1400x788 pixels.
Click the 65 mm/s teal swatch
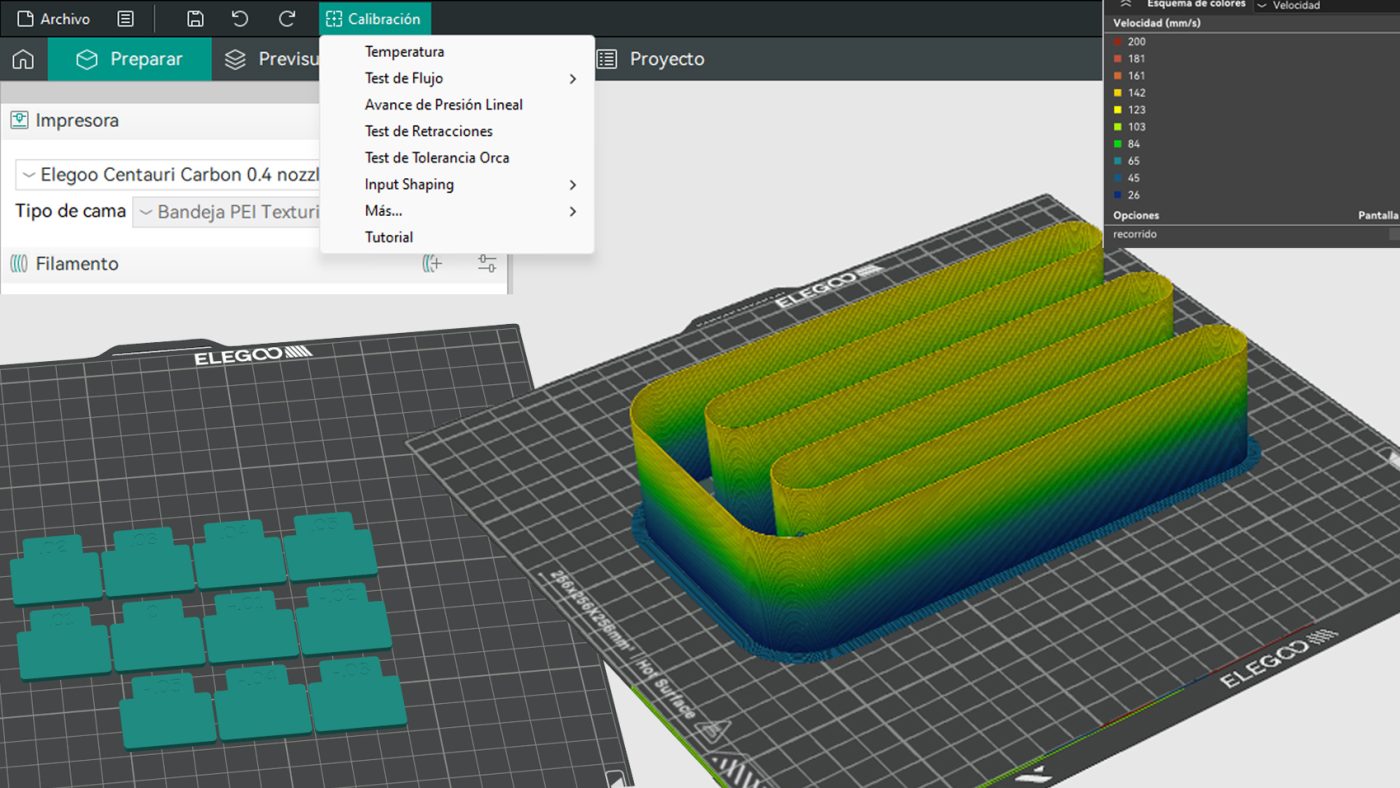(1118, 161)
